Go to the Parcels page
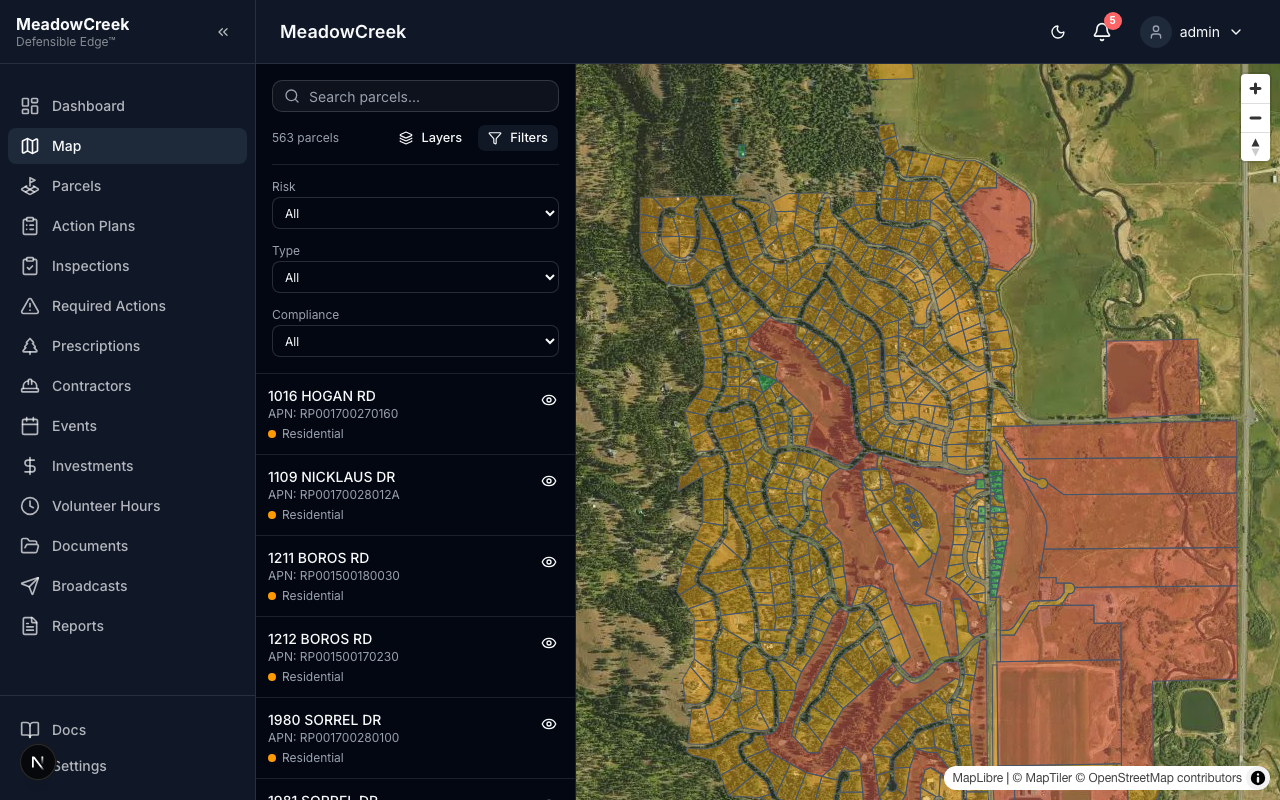 (x=127, y=186)
